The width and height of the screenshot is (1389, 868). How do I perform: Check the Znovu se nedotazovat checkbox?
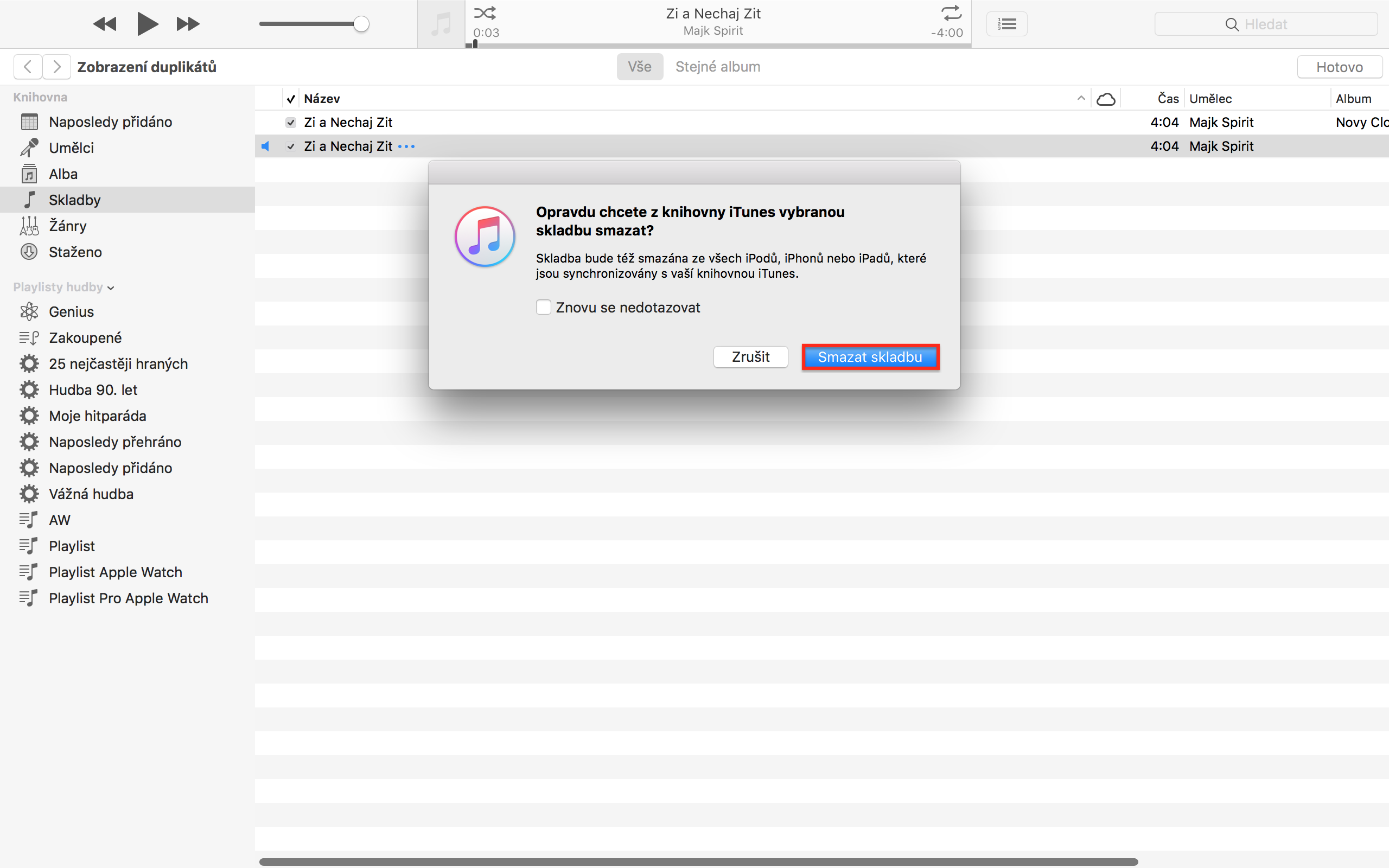coord(544,307)
